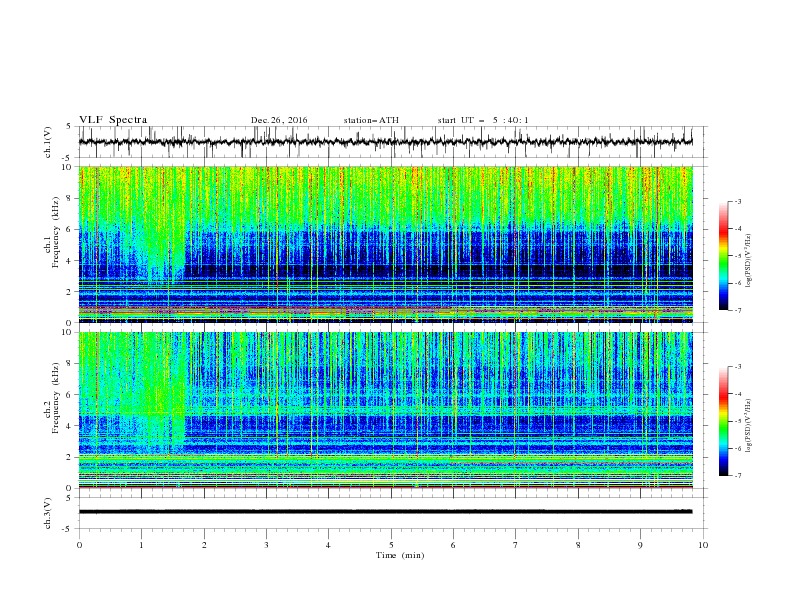The width and height of the screenshot is (792, 612).
Task: Click the time axis tick label "1"
Action: 141,545
